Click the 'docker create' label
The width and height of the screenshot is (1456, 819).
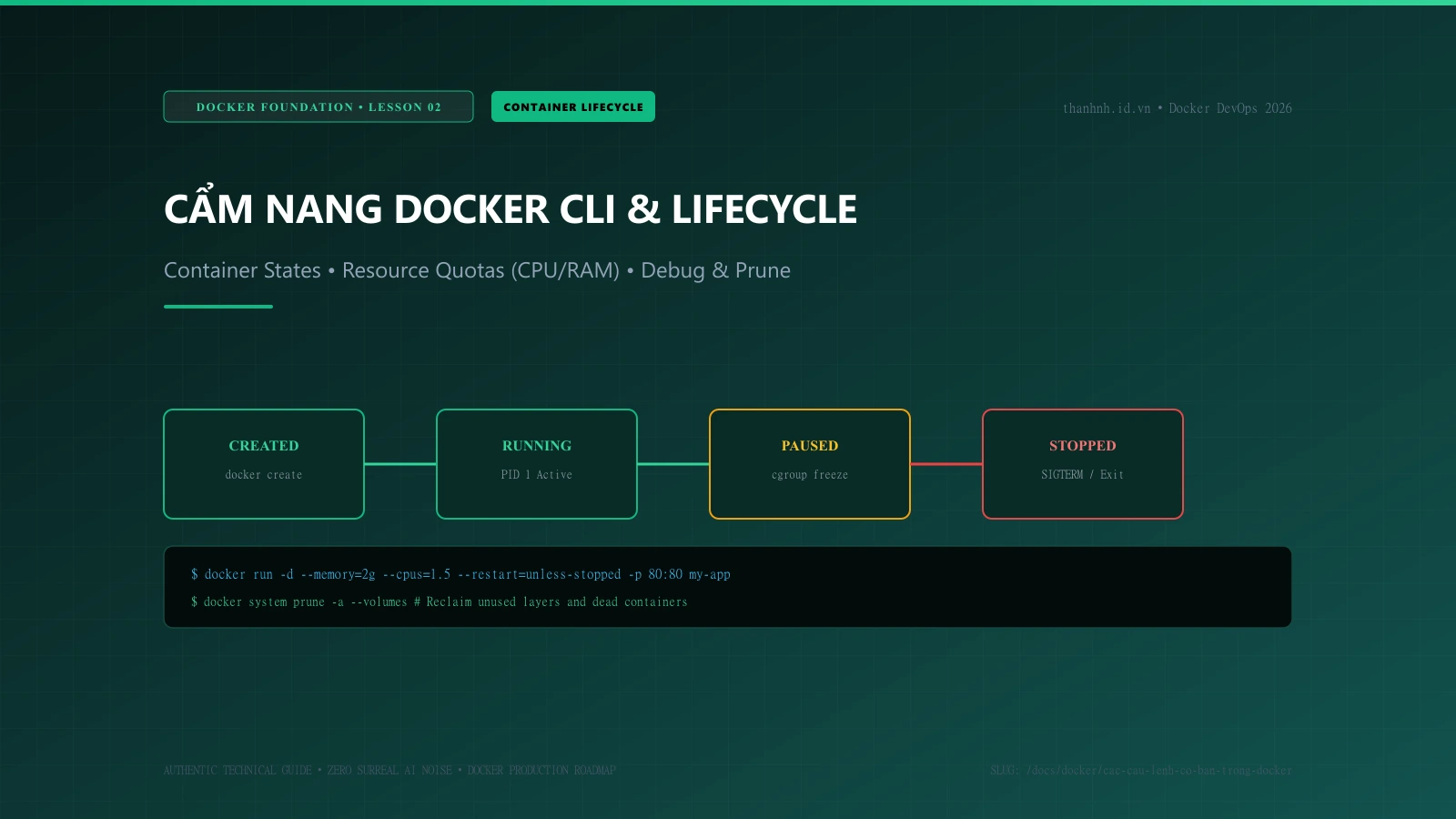point(264,475)
